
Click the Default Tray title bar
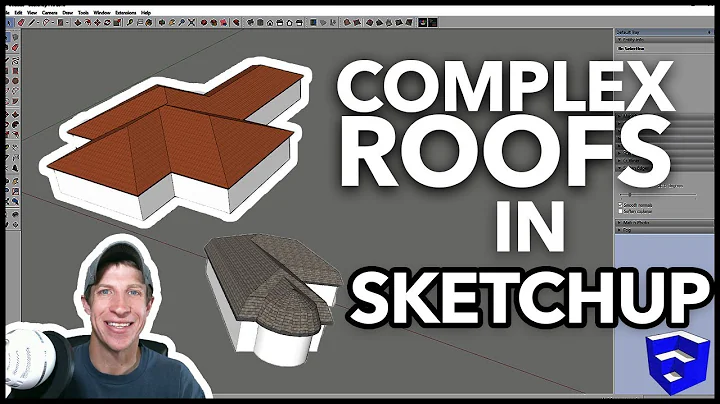(x=663, y=32)
